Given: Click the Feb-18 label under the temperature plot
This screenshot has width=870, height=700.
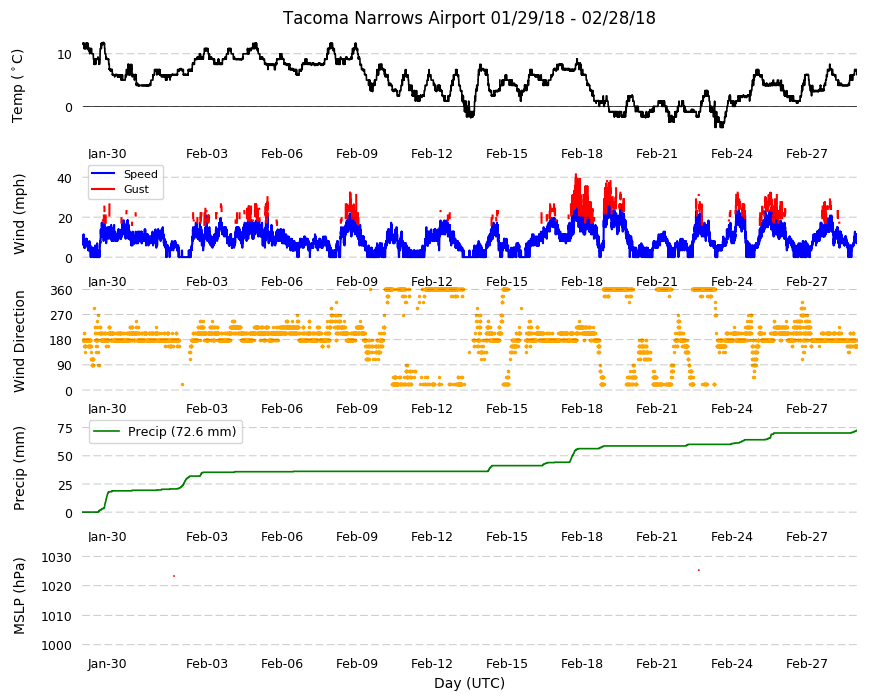Looking at the screenshot, I should [x=581, y=154].
